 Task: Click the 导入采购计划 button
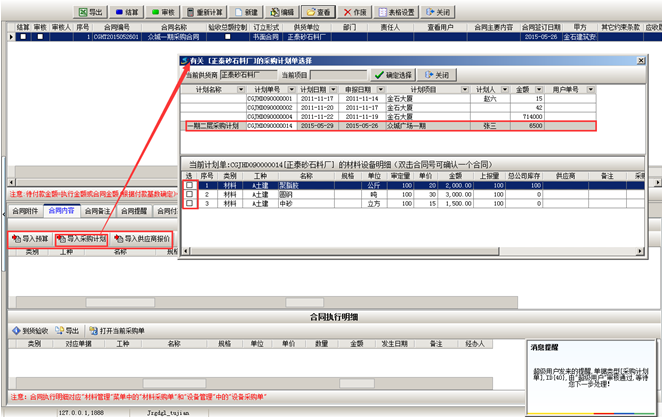[x=82, y=239]
